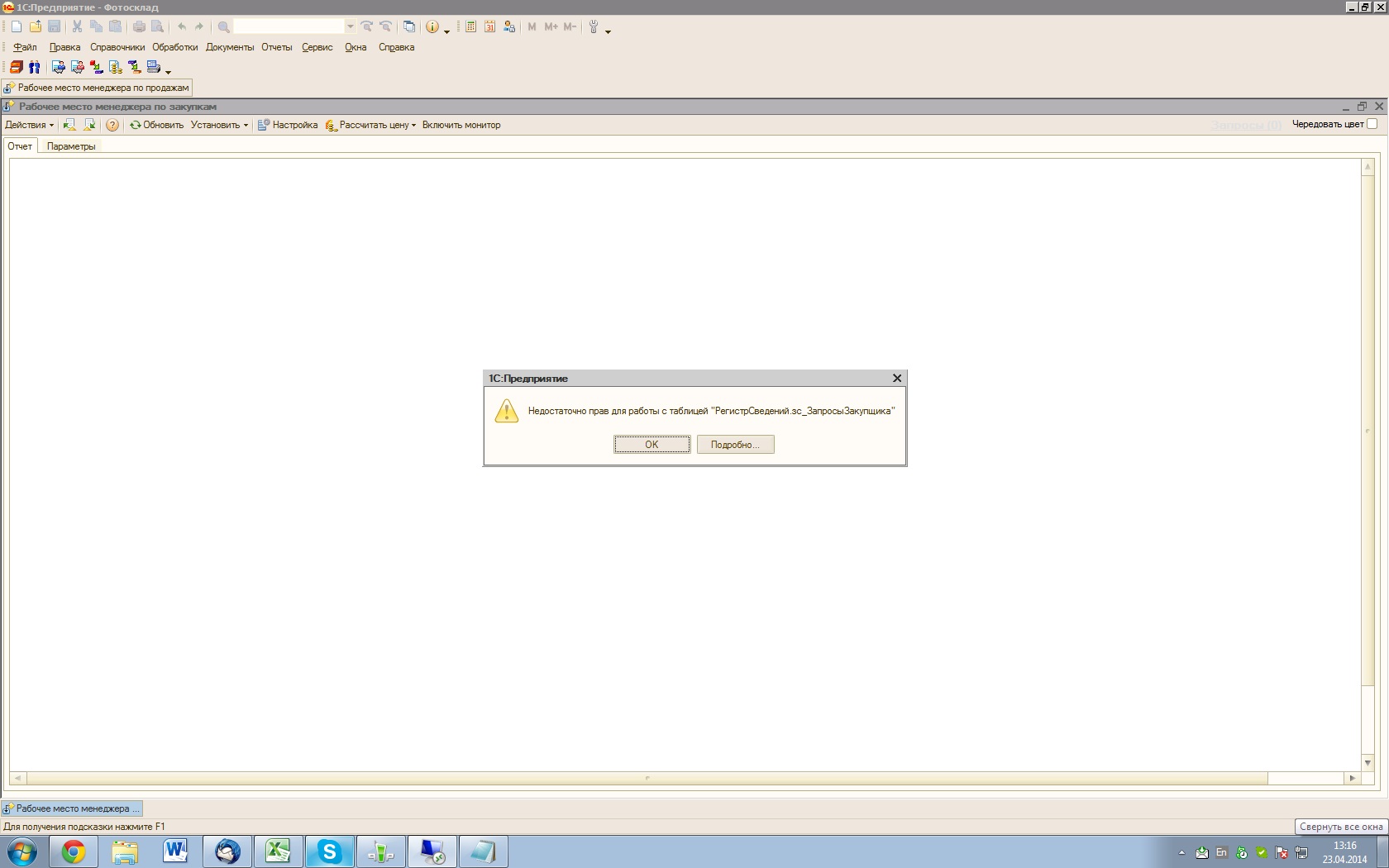Expand the info icon dropdown arrow
The image size is (1389, 868).
(446, 31)
